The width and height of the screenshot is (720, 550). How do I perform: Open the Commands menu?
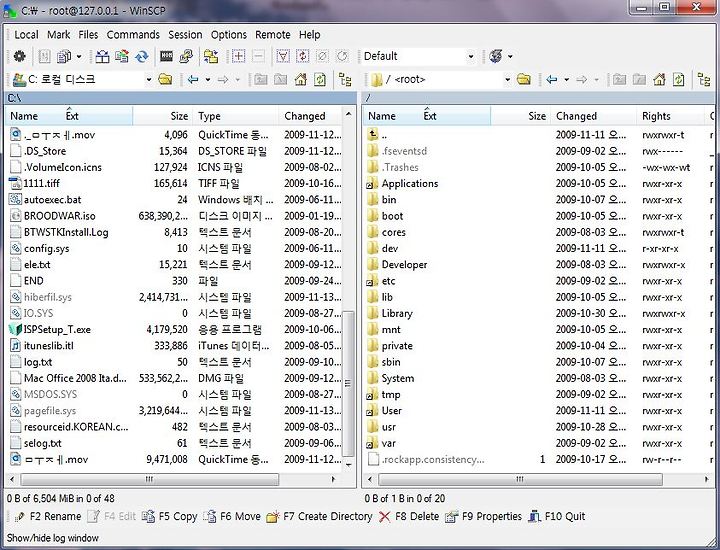(x=133, y=34)
